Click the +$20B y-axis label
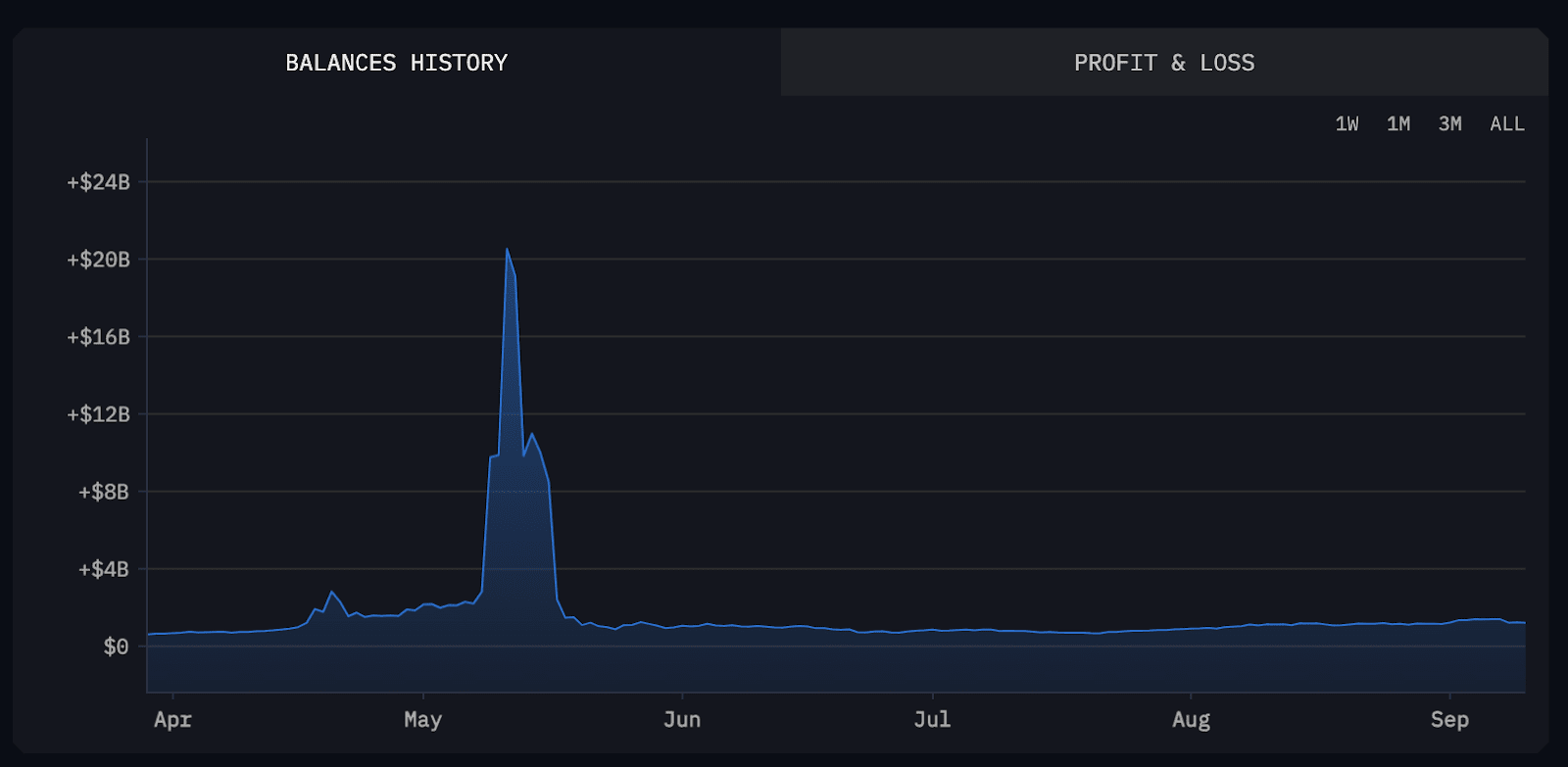This screenshot has width=1568, height=767. coord(98,260)
